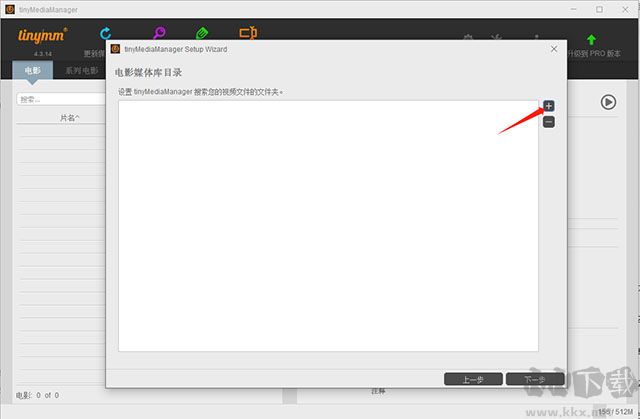Focus the 搜索 movie search field
The image size is (640, 419).
(61, 99)
